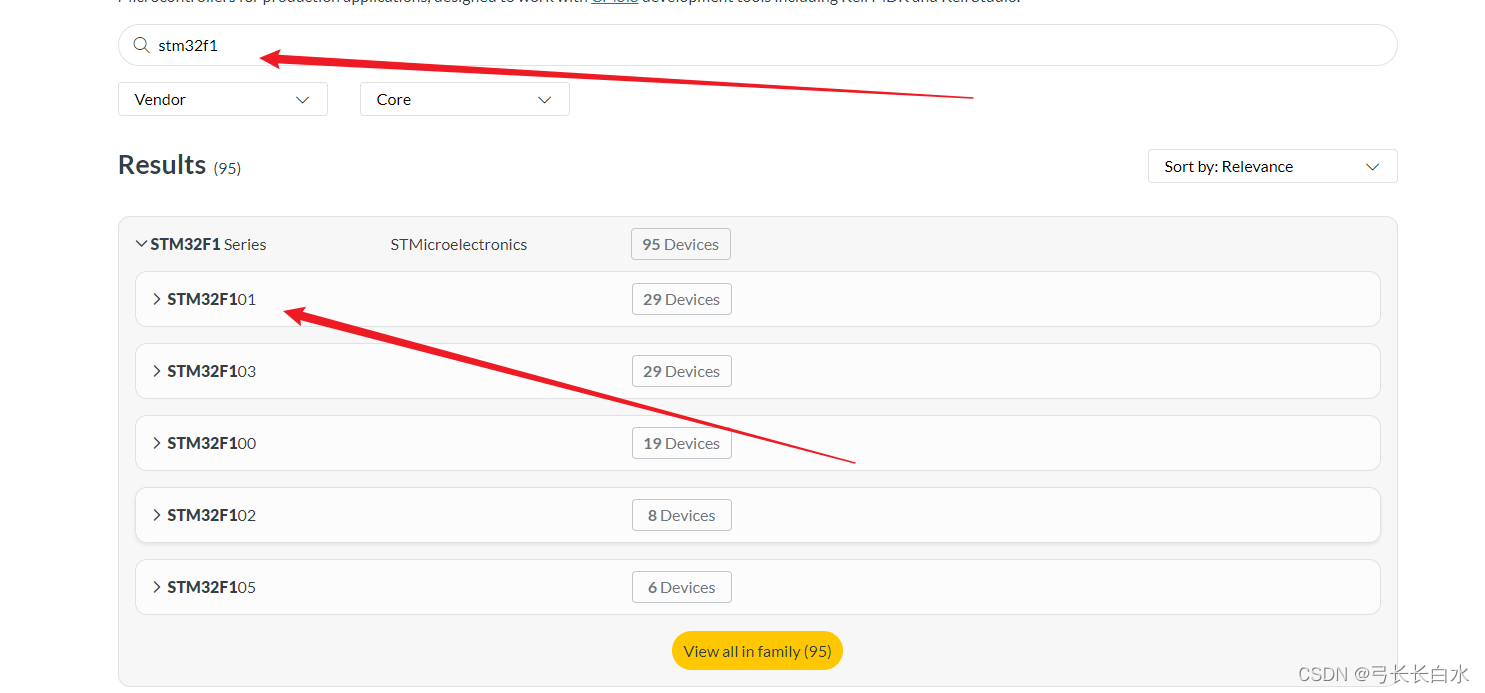Expand the STM32F103 row chevron
Image resolution: width=1485 pixels, height=693 pixels.
point(156,371)
